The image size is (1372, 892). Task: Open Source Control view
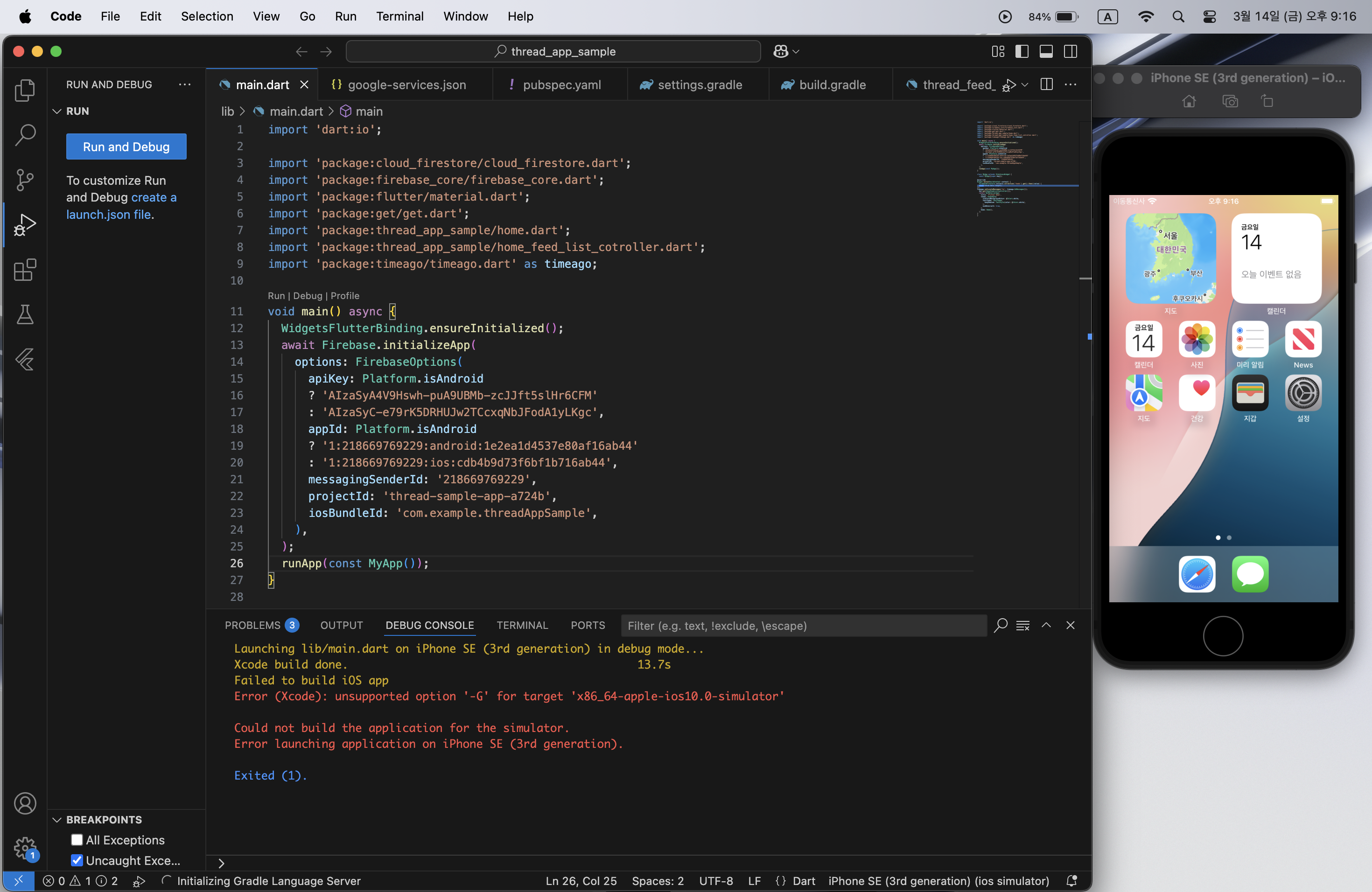tap(25, 180)
